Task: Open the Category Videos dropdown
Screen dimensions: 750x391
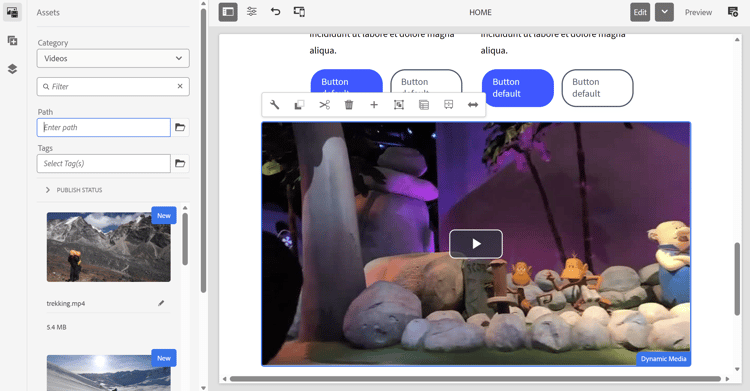Action: 113,58
